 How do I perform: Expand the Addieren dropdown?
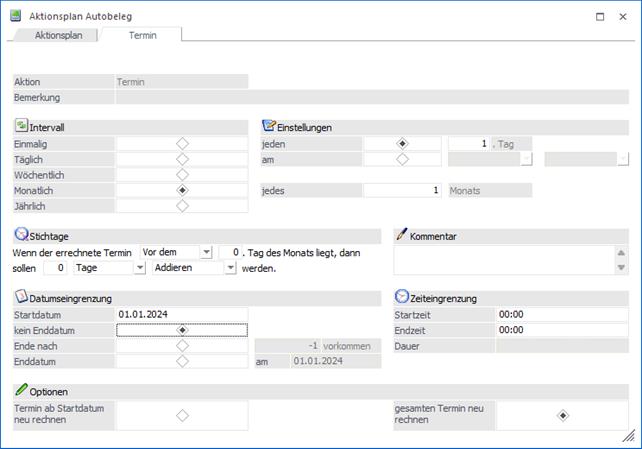pos(230,268)
